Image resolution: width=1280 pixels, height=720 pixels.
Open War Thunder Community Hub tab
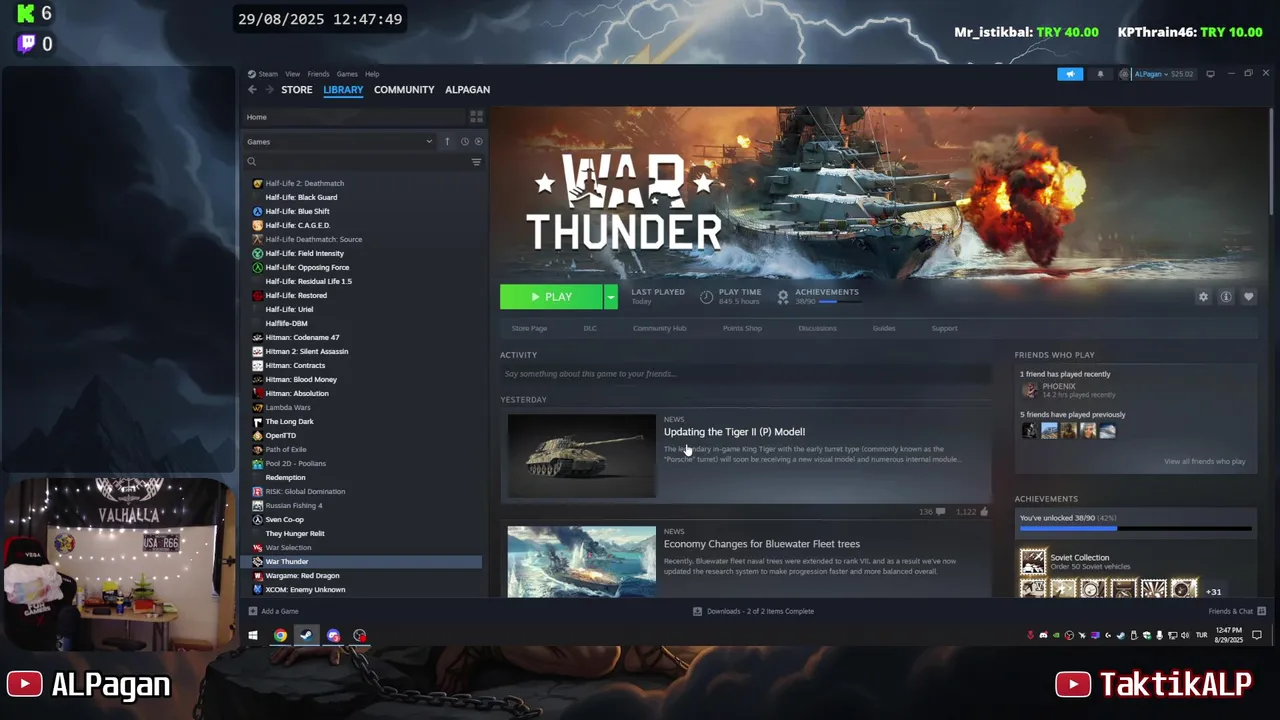point(659,328)
